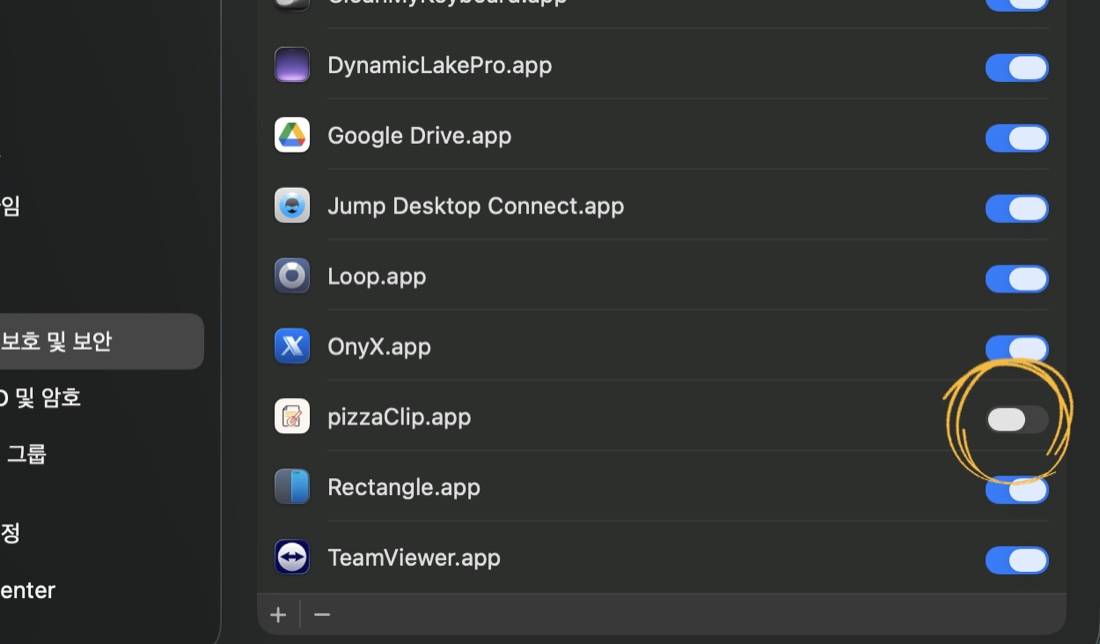This screenshot has height=644, width=1100.
Task: Click the Jump Desktop Connect app icon
Action: (292, 206)
